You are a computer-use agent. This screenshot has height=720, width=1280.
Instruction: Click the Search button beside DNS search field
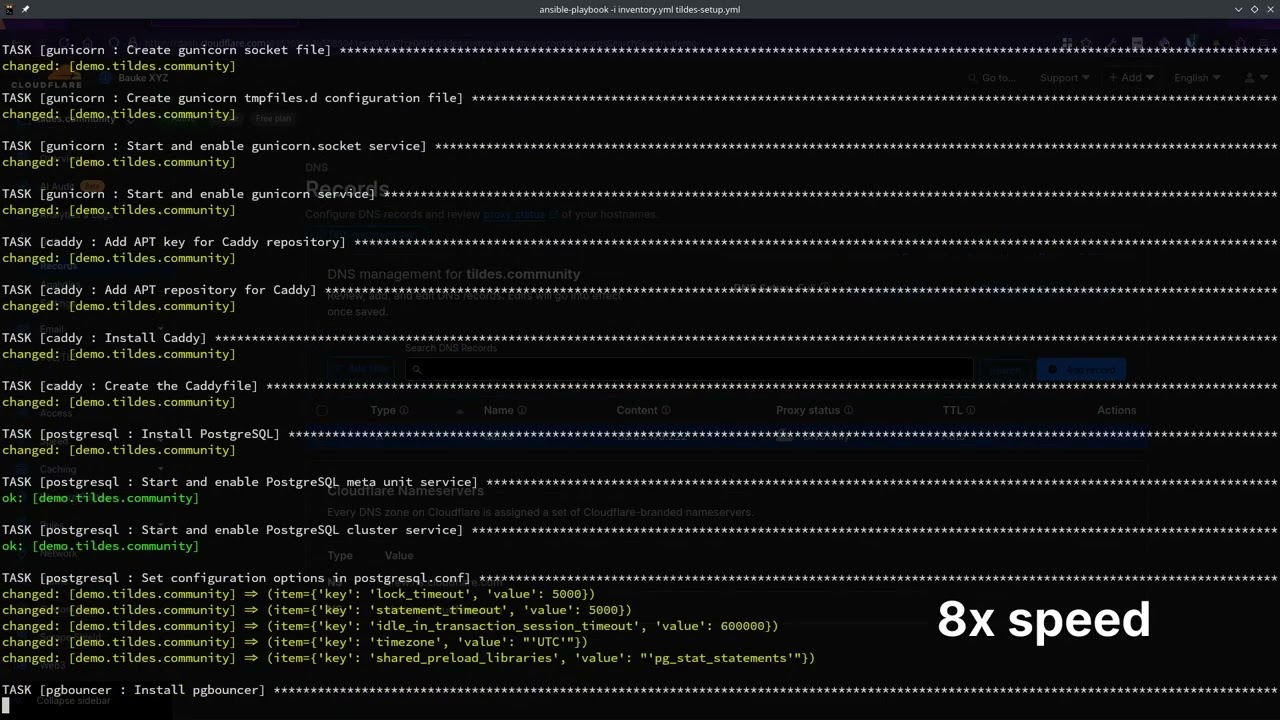(x=1005, y=369)
